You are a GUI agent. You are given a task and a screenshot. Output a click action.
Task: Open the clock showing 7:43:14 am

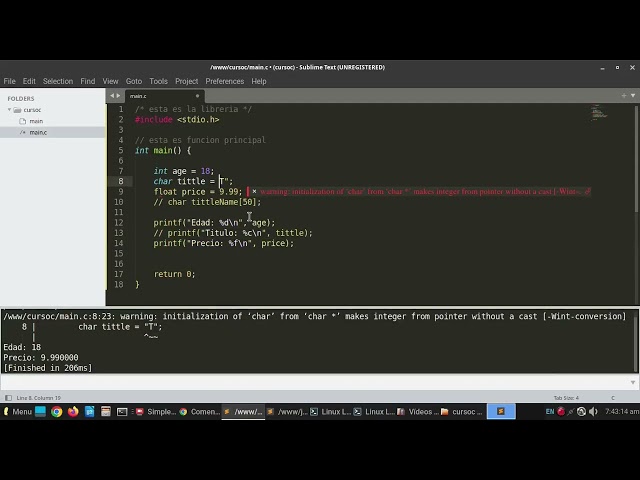(622, 411)
